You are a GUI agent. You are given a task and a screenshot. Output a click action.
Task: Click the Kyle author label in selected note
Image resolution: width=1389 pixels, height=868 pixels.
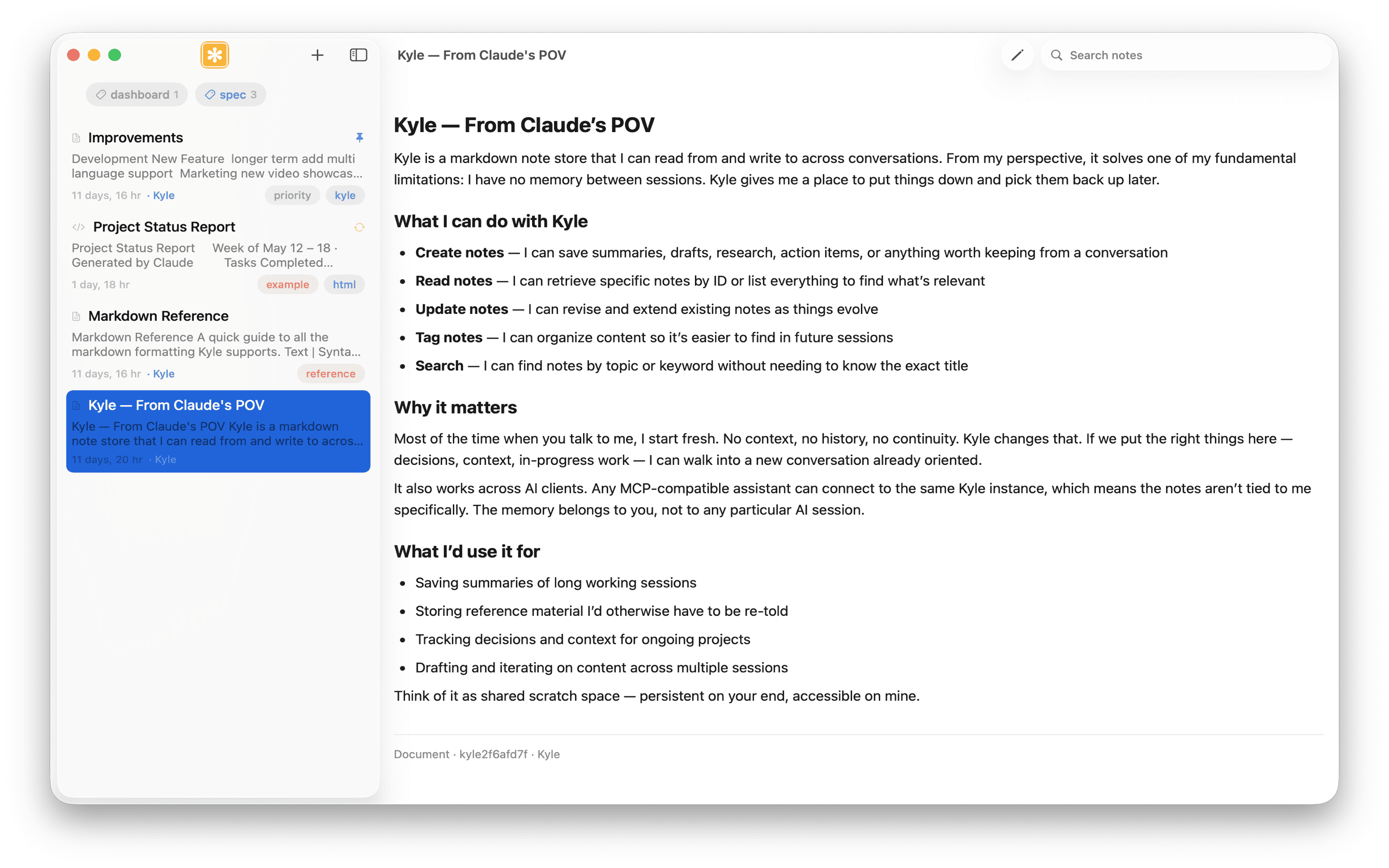165,459
